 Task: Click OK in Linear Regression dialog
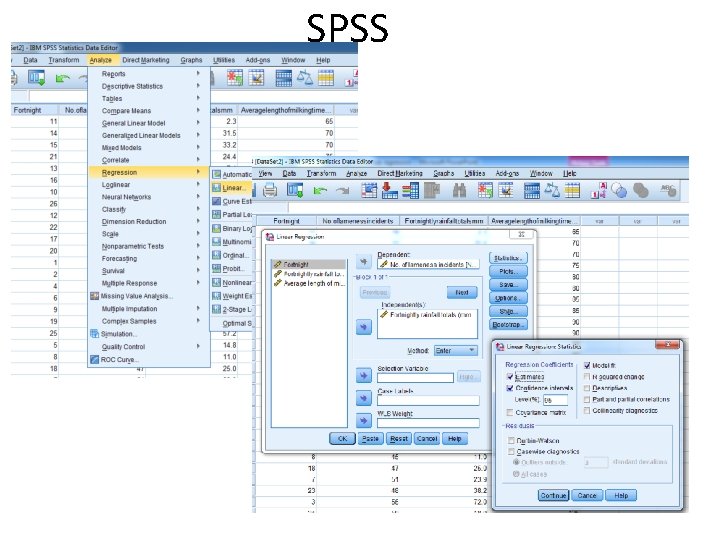[342, 439]
